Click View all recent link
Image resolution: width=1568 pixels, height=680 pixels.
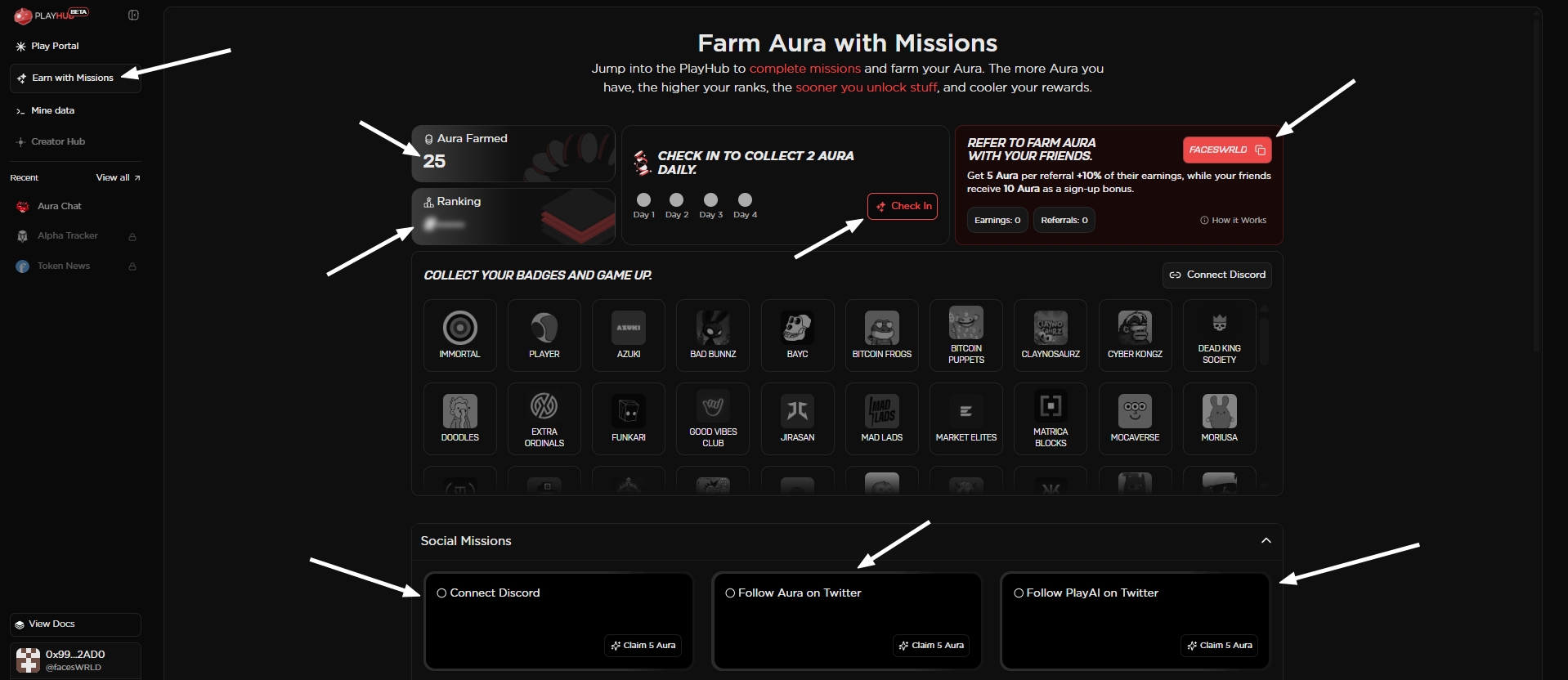(x=118, y=177)
